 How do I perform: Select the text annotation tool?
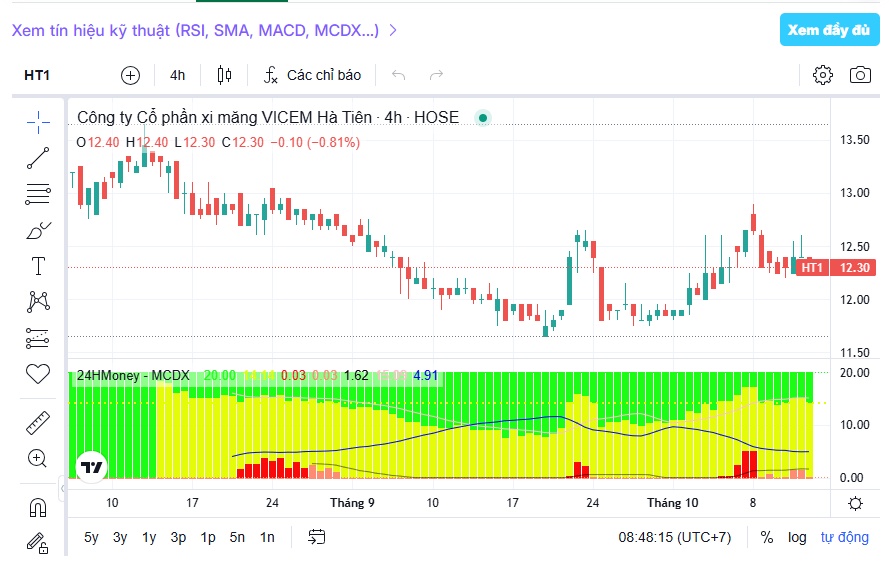tap(38, 266)
